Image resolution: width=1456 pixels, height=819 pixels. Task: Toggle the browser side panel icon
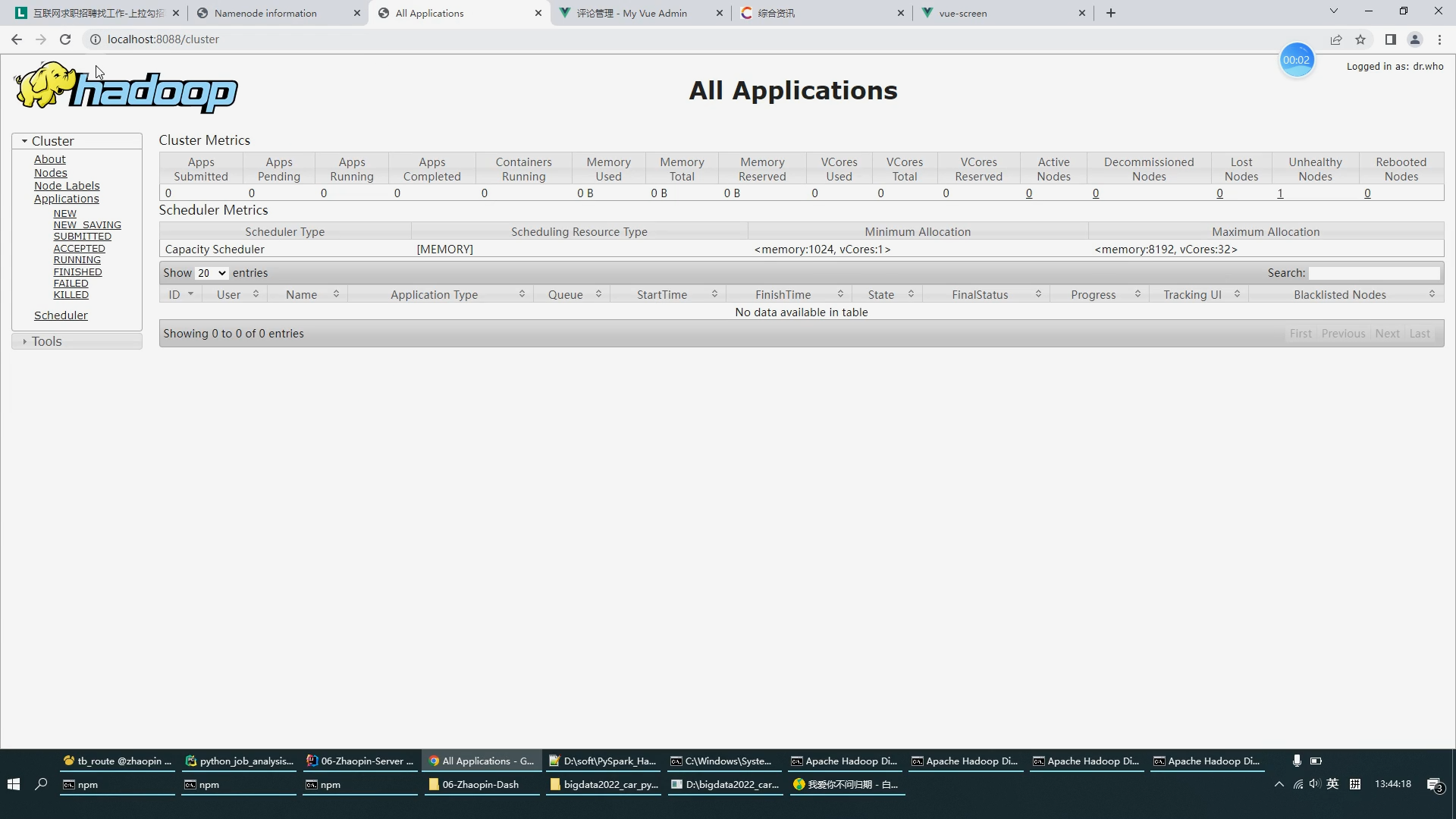(x=1390, y=39)
